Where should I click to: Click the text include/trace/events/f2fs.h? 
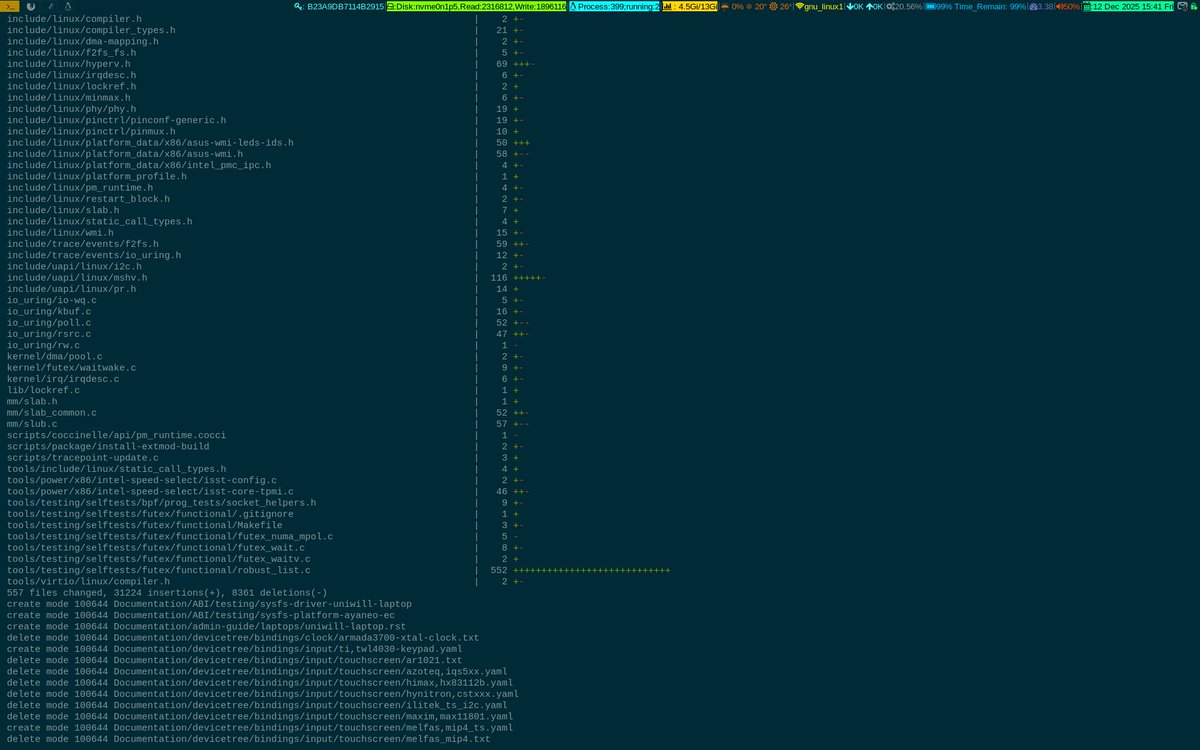(83, 244)
